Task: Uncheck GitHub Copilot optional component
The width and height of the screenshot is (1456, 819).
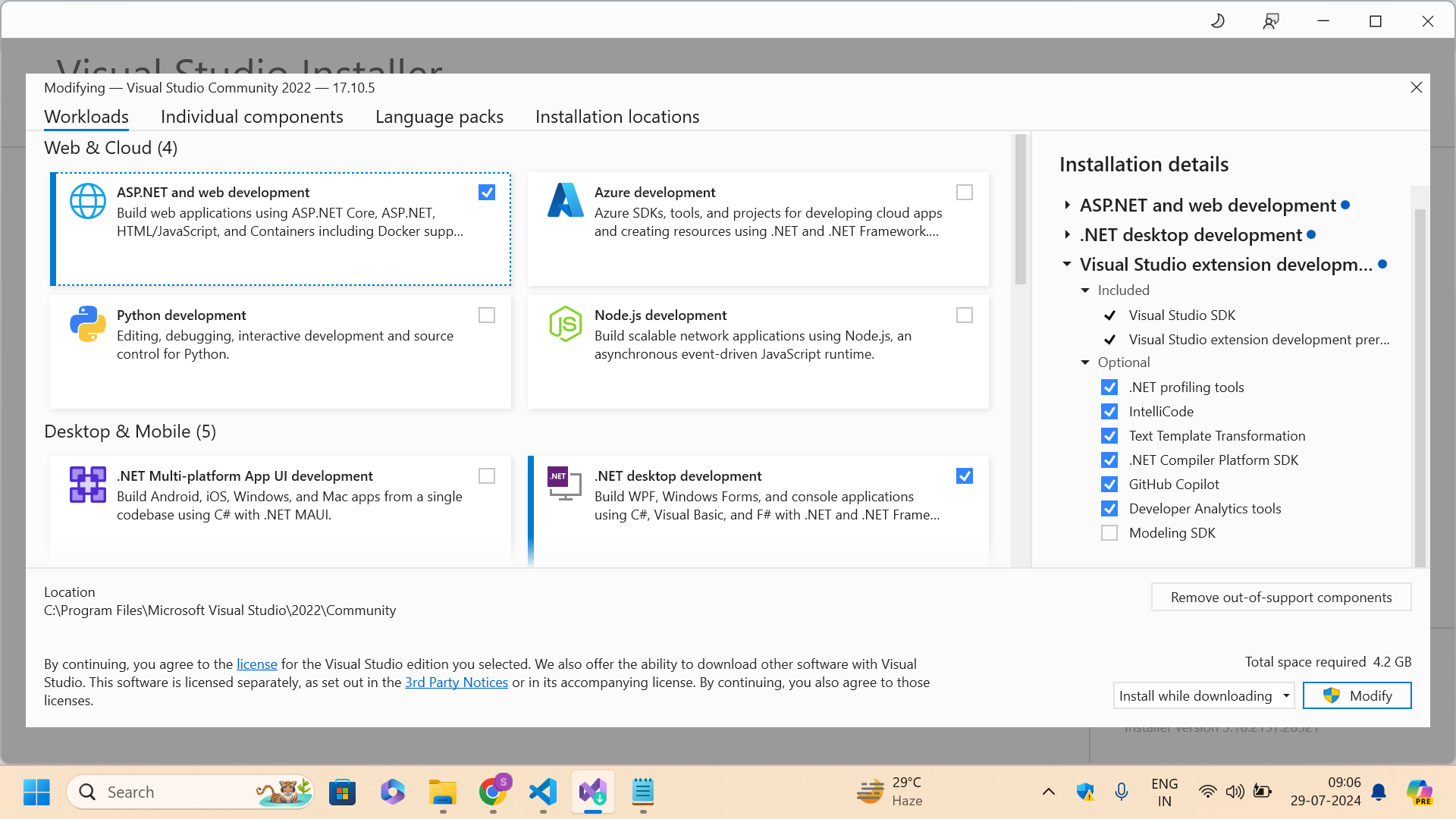Action: [x=1109, y=485]
